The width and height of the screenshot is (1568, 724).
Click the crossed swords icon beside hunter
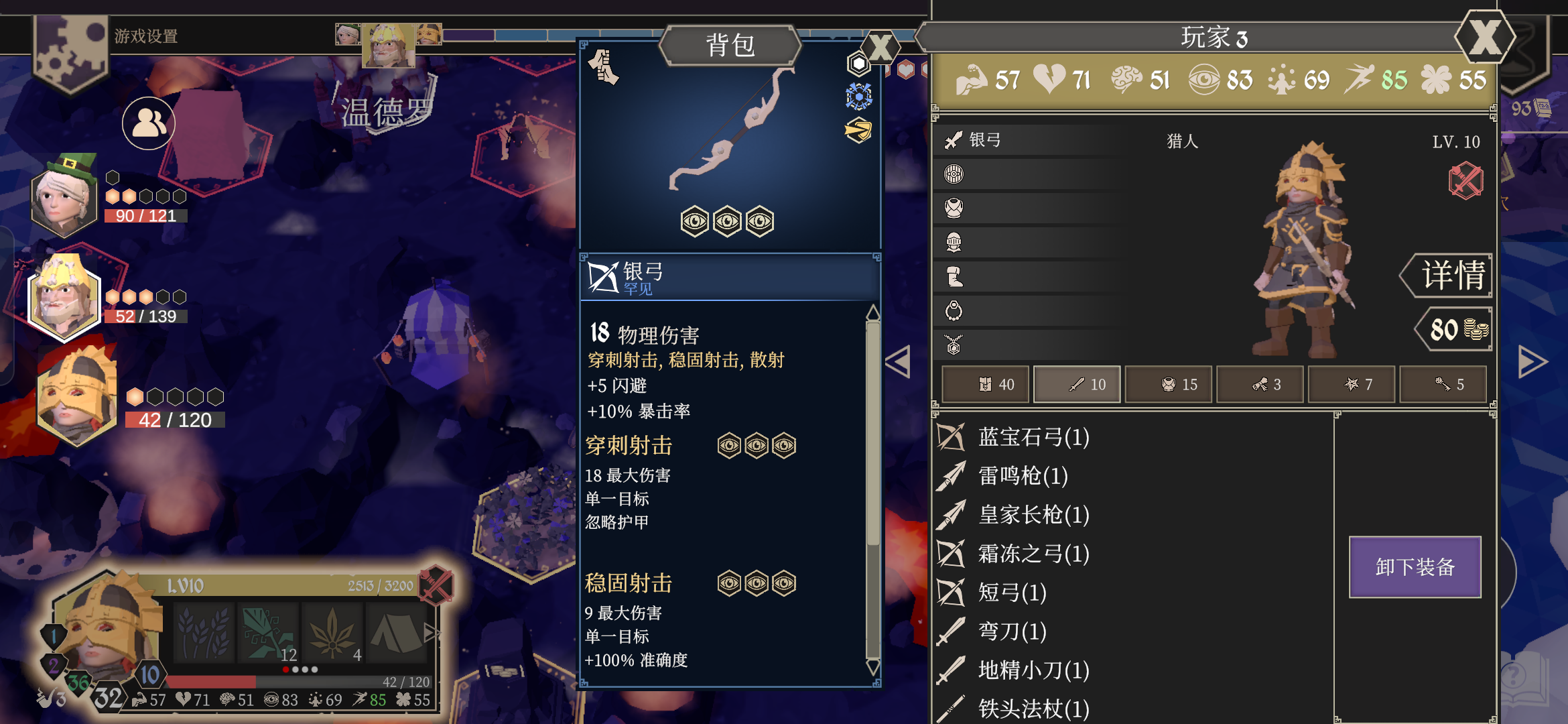1466,181
